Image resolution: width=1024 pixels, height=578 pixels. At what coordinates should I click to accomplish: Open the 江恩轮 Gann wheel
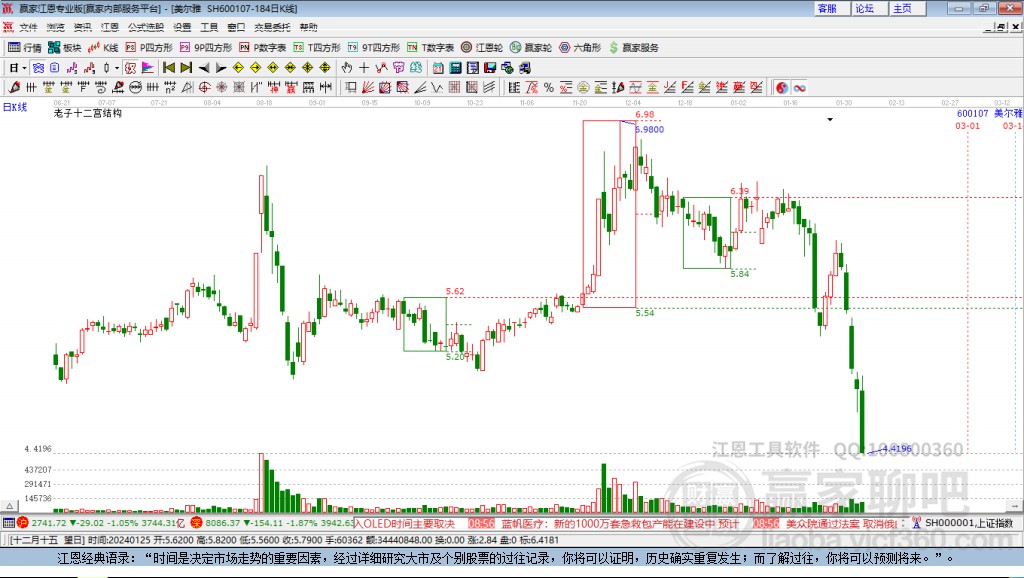[482, 48]
